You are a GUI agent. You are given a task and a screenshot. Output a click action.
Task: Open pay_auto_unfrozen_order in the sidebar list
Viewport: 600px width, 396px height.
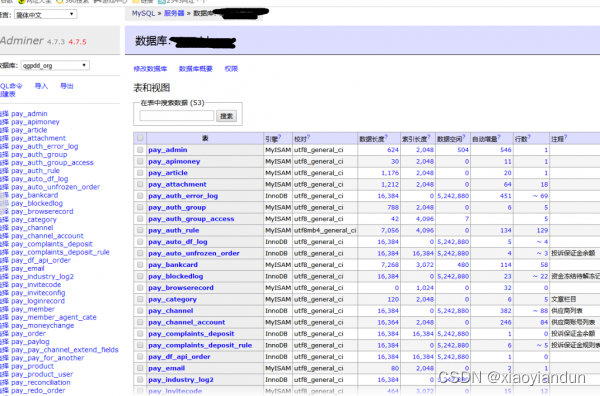pyautogui.click(x=55, y=187)
